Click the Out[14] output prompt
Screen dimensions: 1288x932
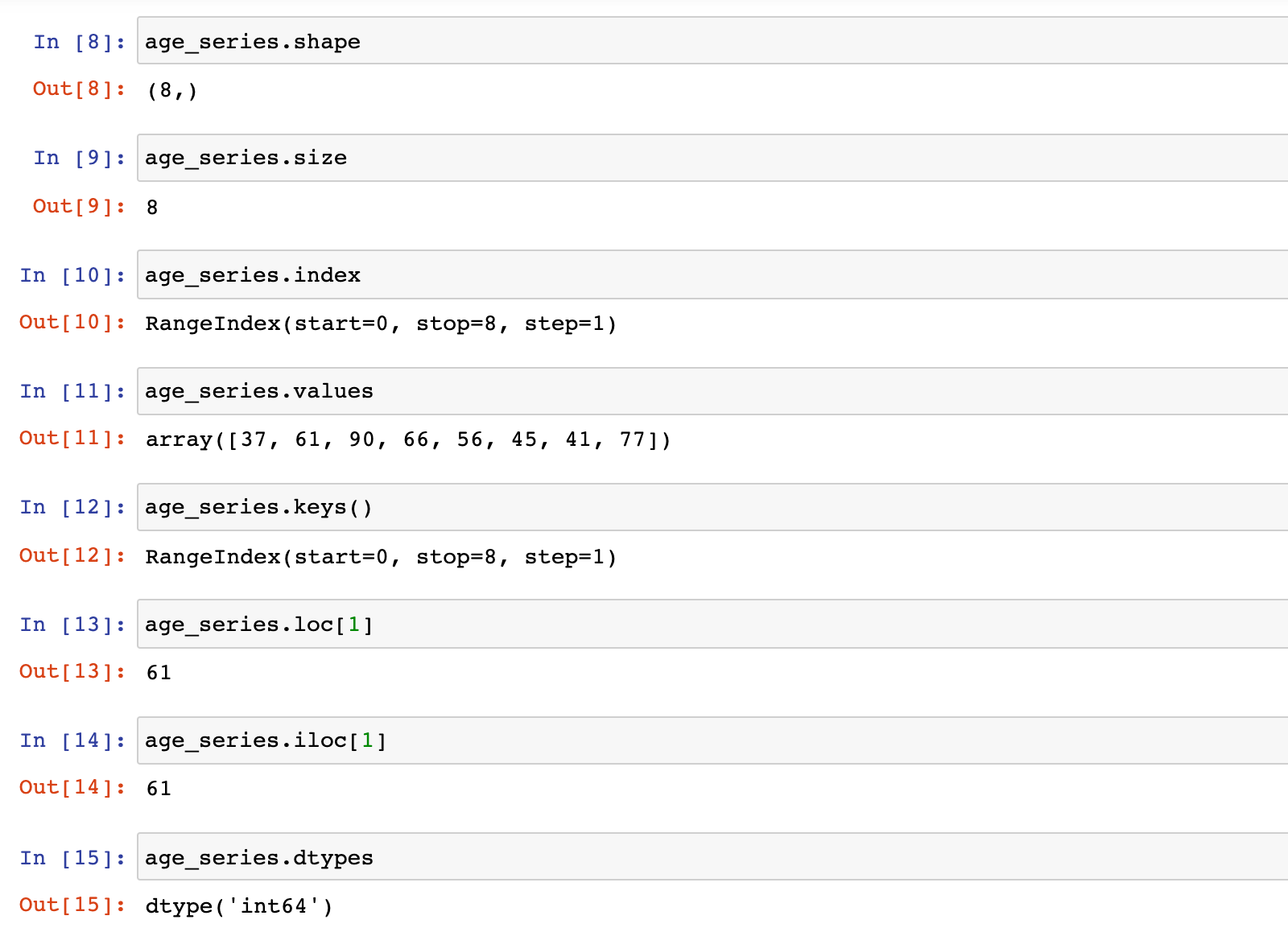[73, 787]
